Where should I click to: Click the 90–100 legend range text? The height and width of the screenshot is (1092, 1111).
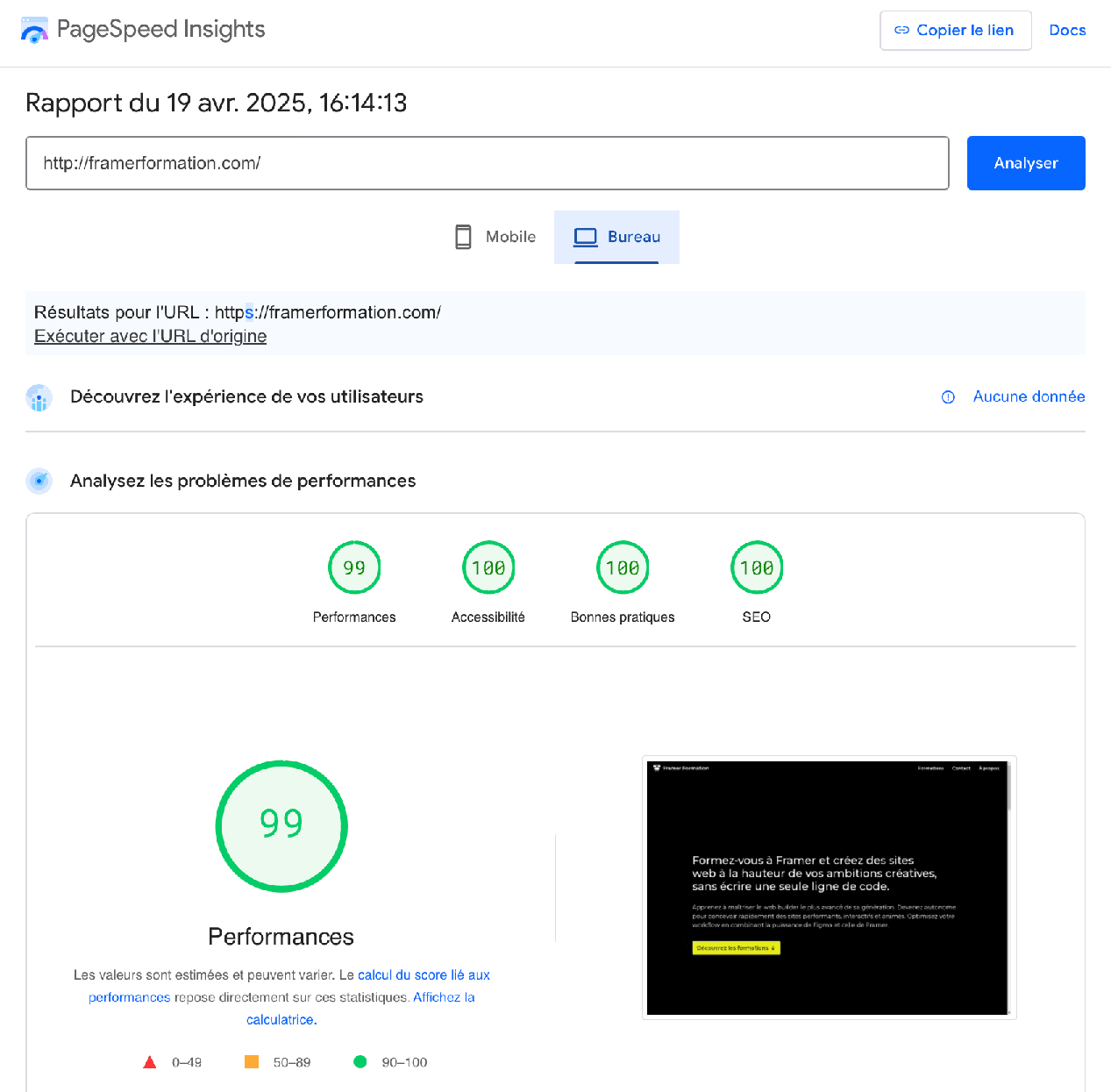tap(404, 1062)
